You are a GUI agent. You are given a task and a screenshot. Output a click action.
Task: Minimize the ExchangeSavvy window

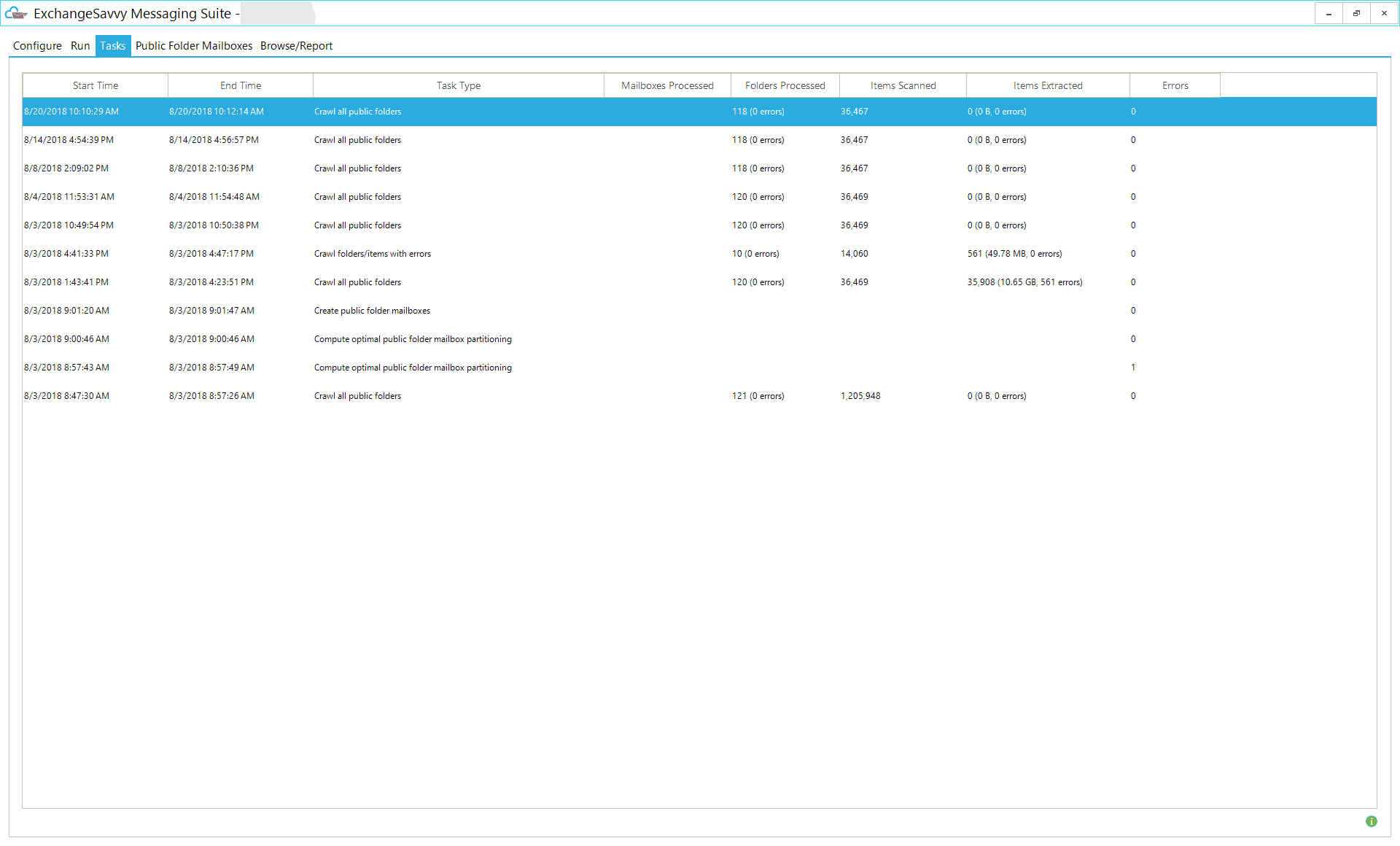point(1329,13)
